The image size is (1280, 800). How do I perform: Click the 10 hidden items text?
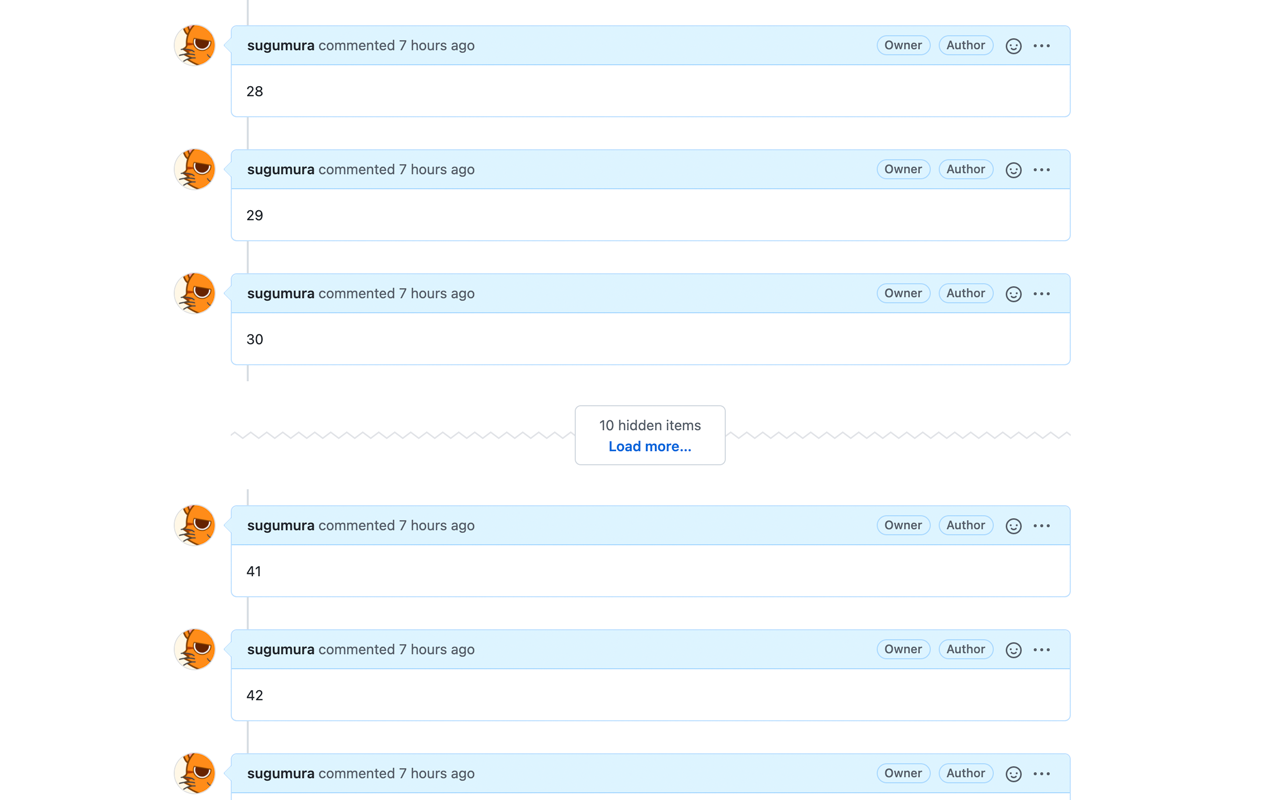coord(649,425)
